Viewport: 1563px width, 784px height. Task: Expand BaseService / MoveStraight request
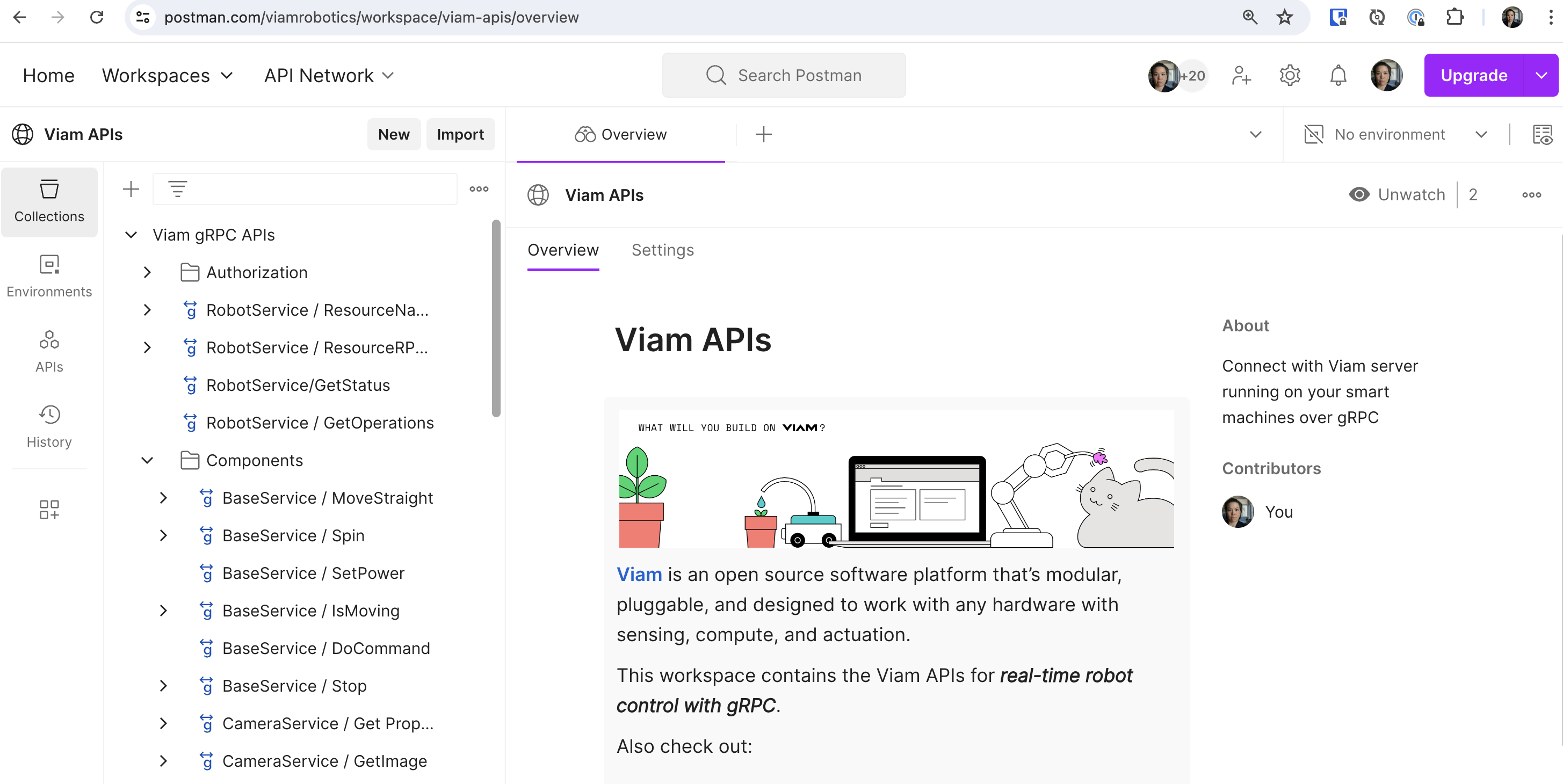click(163, 498)
